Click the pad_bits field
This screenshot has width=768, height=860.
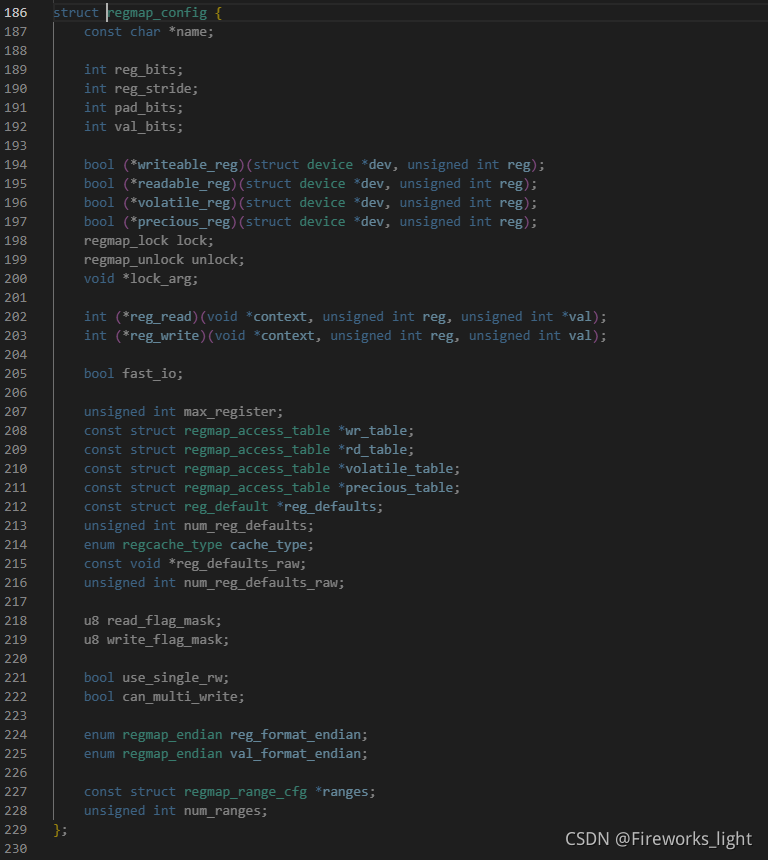145,108
